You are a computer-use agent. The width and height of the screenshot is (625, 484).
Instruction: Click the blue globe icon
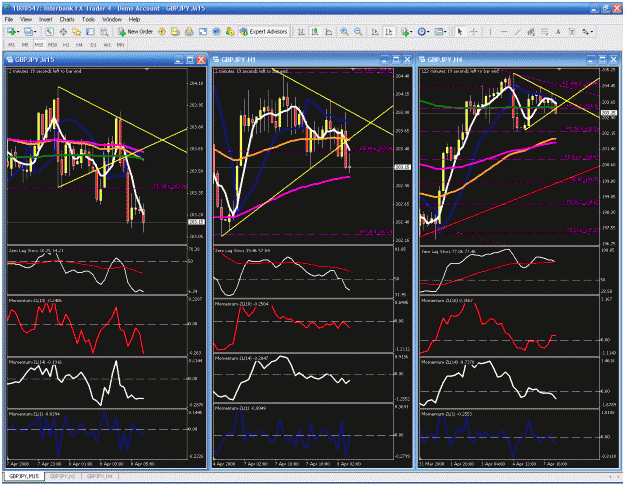click(216, 31)
